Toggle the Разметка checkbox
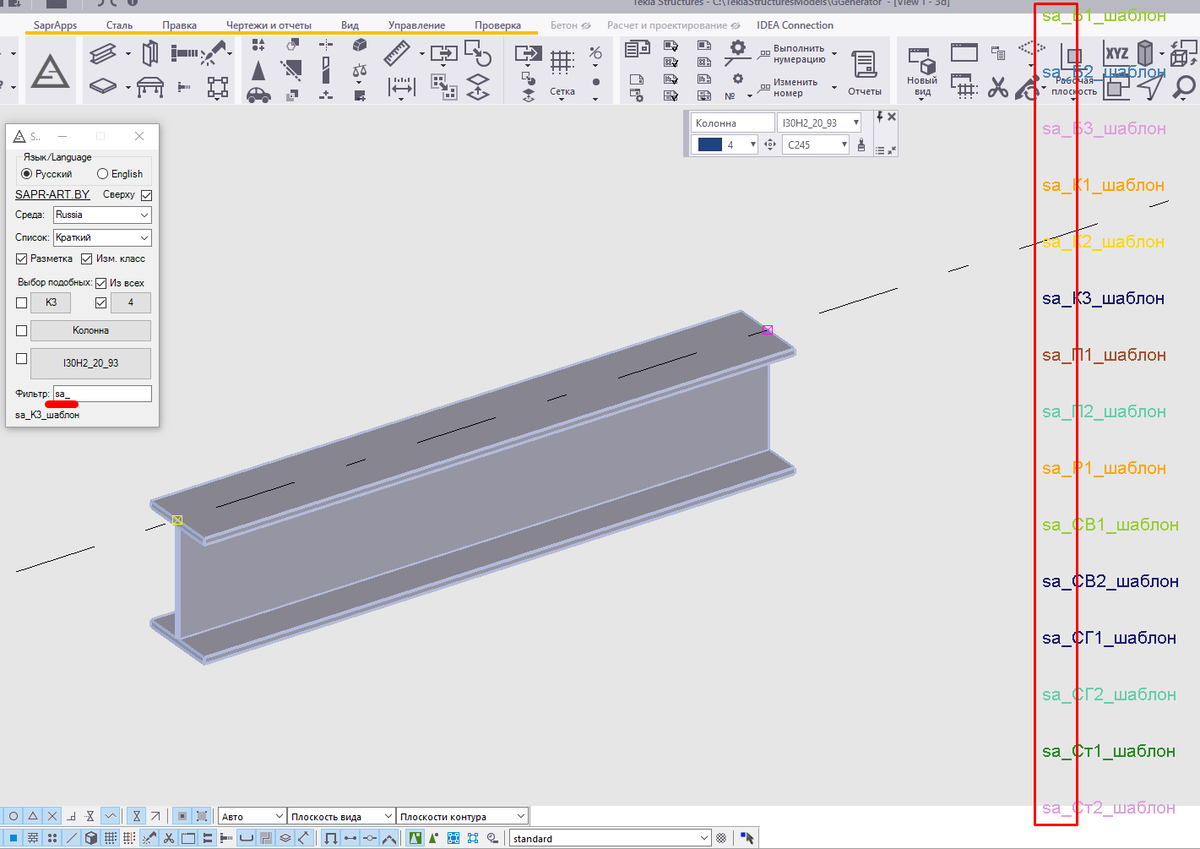 (x=22, y=258)
